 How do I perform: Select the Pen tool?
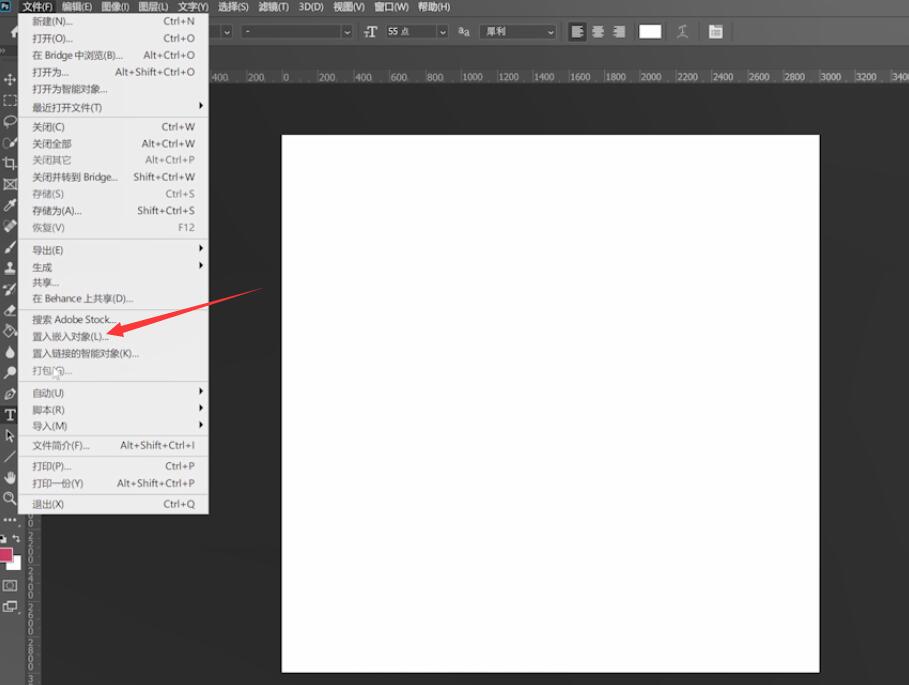pyautogui.click(x=10, y=393)
